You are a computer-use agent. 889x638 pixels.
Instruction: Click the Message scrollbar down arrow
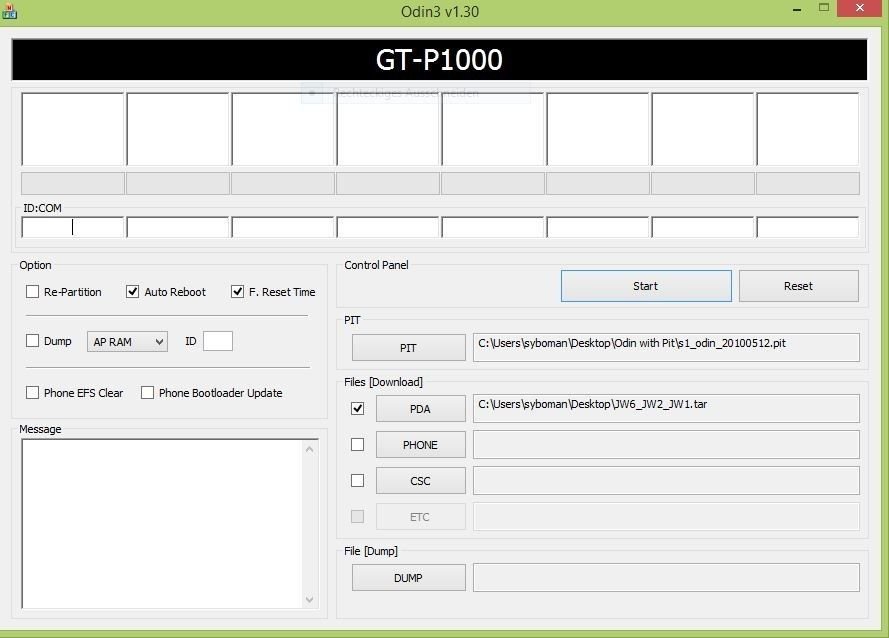310,599
